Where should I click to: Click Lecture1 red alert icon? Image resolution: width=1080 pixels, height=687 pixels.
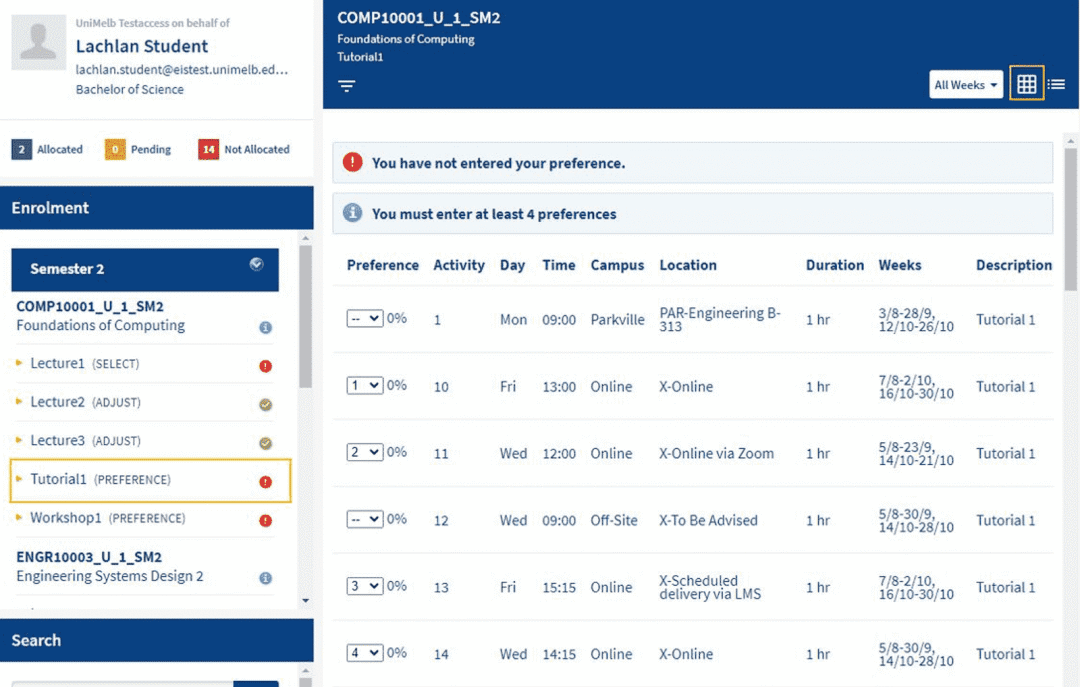[265, 366]
